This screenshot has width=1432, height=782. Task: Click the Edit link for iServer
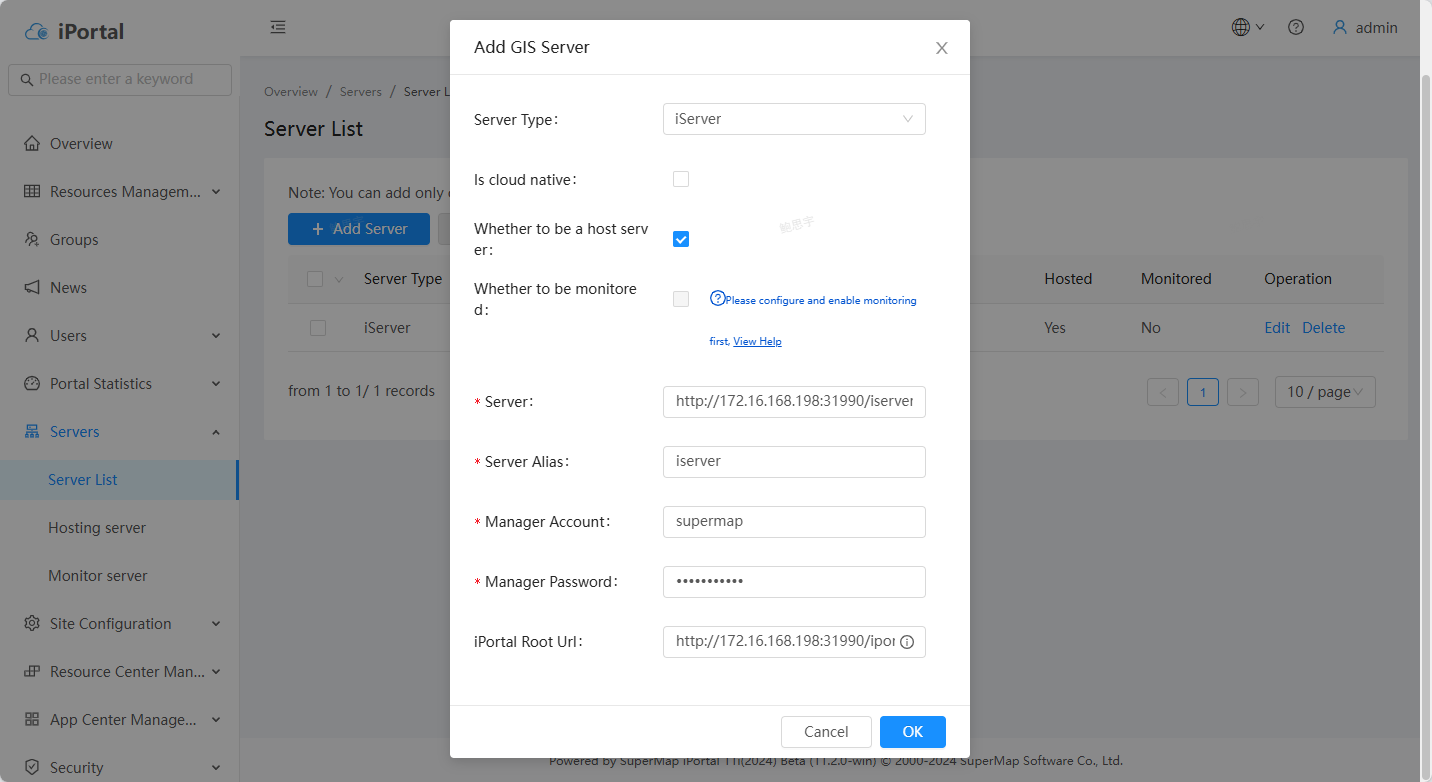(1277, 327)
